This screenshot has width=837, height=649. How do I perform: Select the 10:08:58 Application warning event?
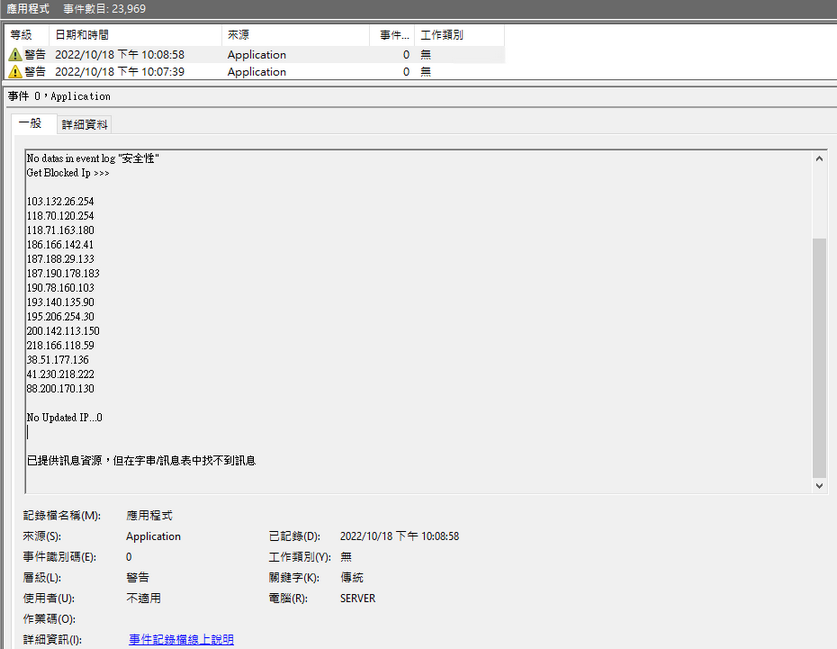pos(150,55)
